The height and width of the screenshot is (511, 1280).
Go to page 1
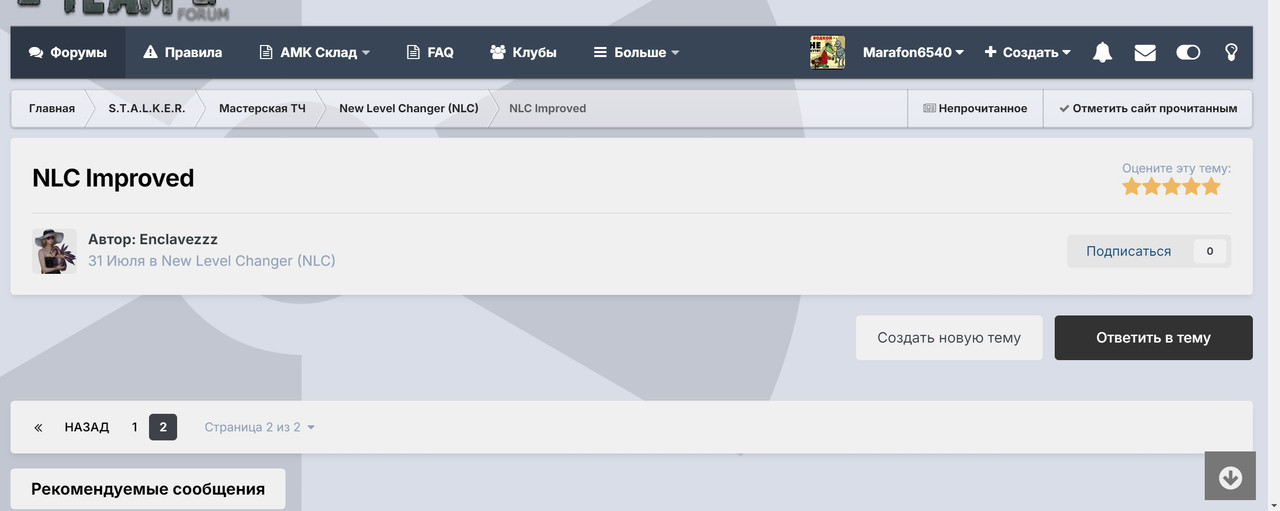(134, 427)
